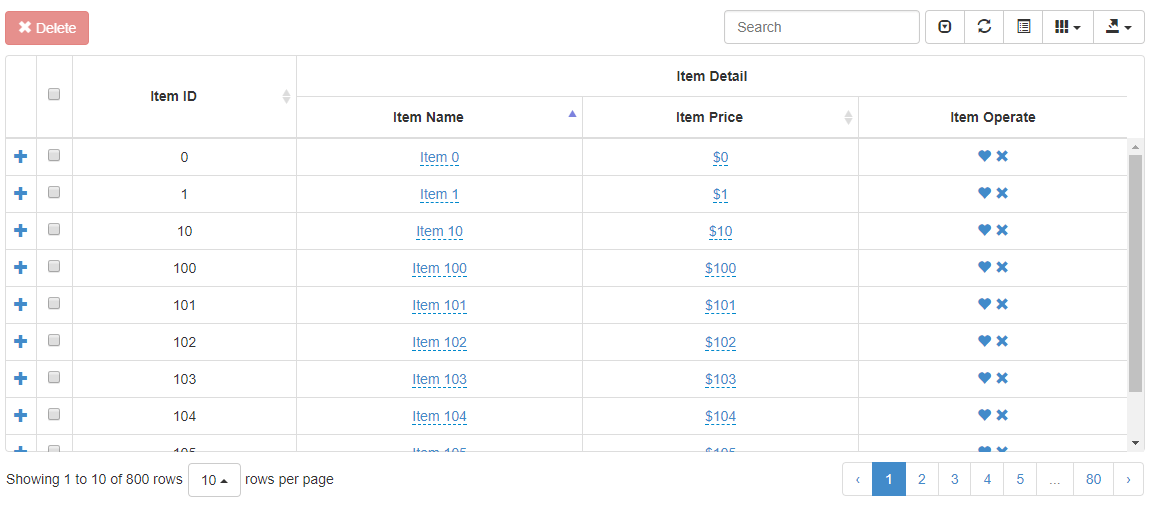Viewport: 1155px width, 509px height.
Task: Check the box for row 102
Action: (54, 340)
